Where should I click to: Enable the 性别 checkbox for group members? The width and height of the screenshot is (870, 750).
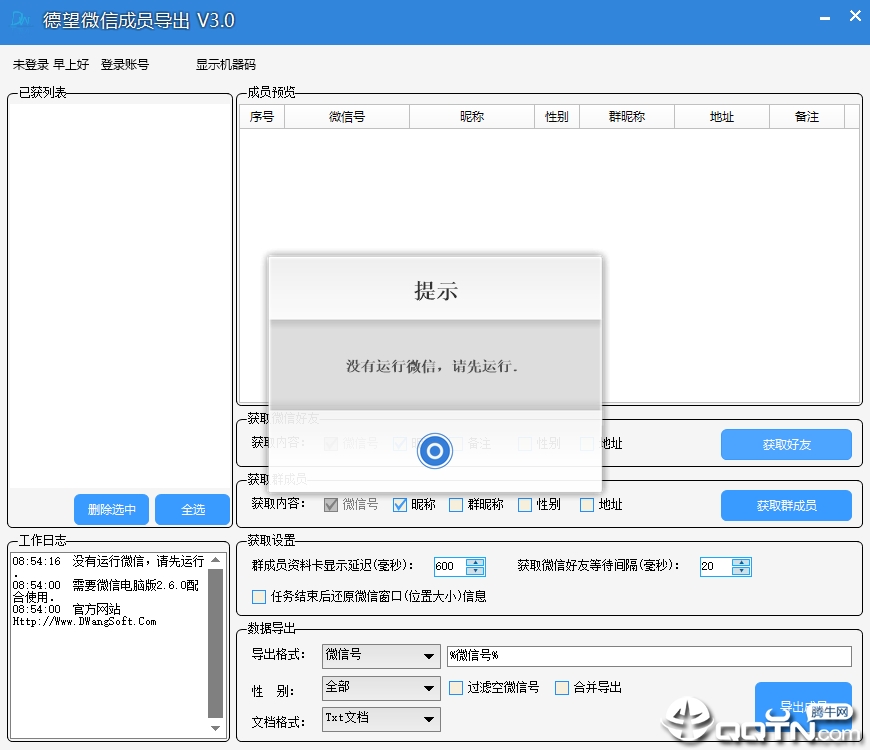(x=524, y=505)
